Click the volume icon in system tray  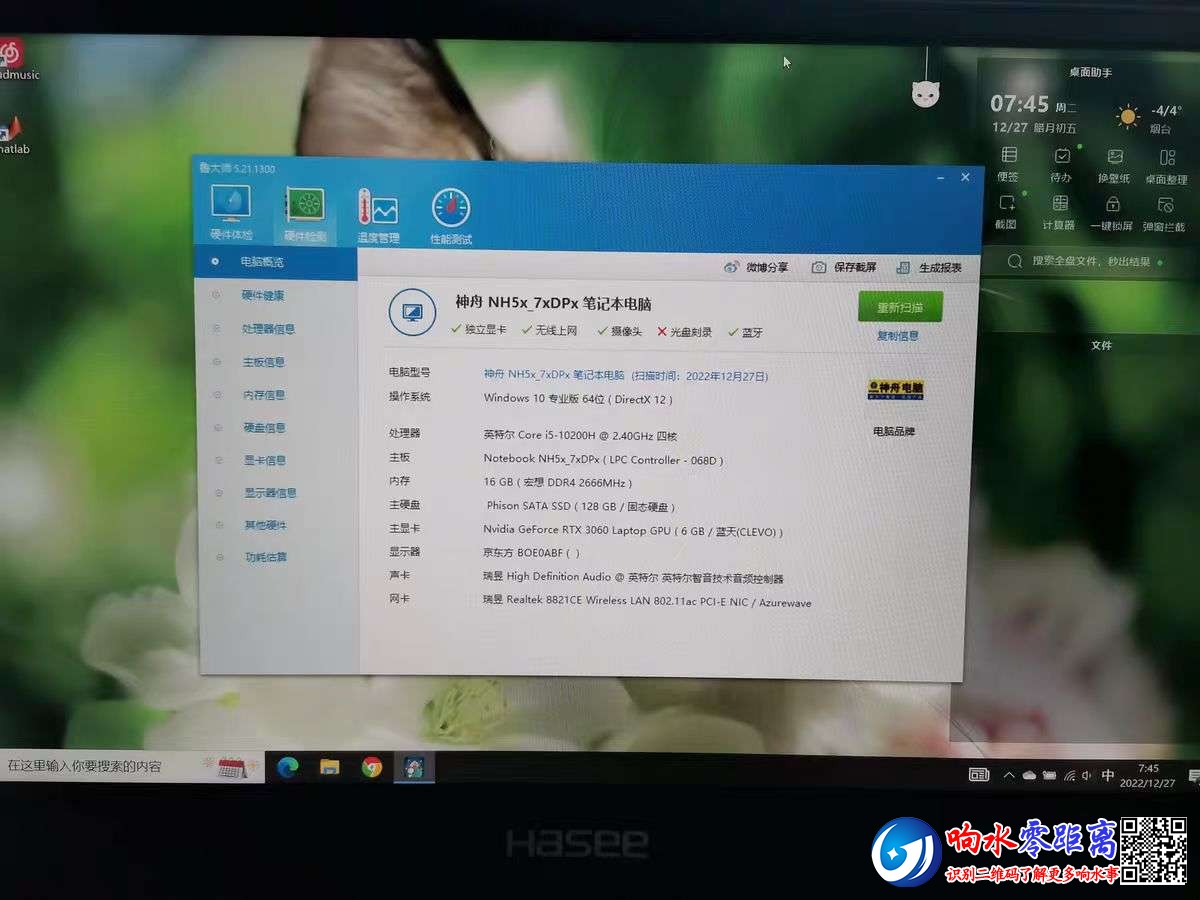click(1088, 775)
